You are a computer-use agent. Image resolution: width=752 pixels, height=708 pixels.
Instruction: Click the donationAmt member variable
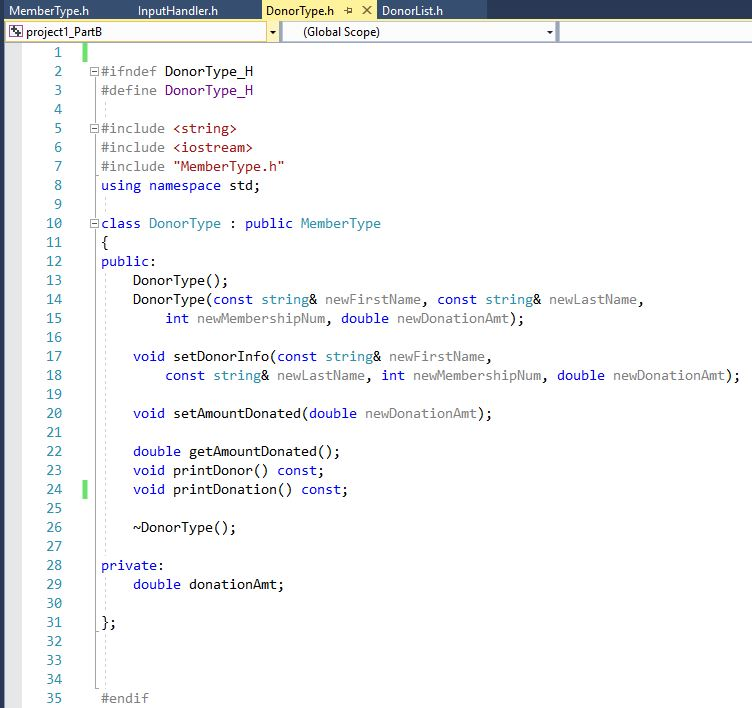pyautogui.click(x=233, y=584)
